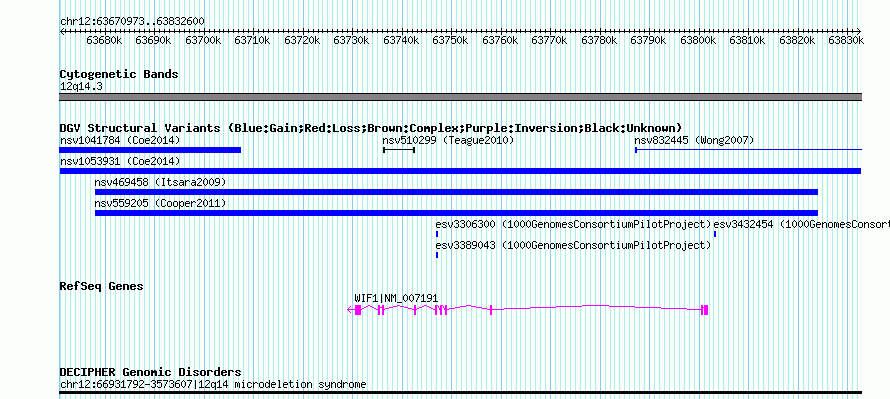Select the nsv1053931 (Coe2014) blue gain bar

point(460,171)
